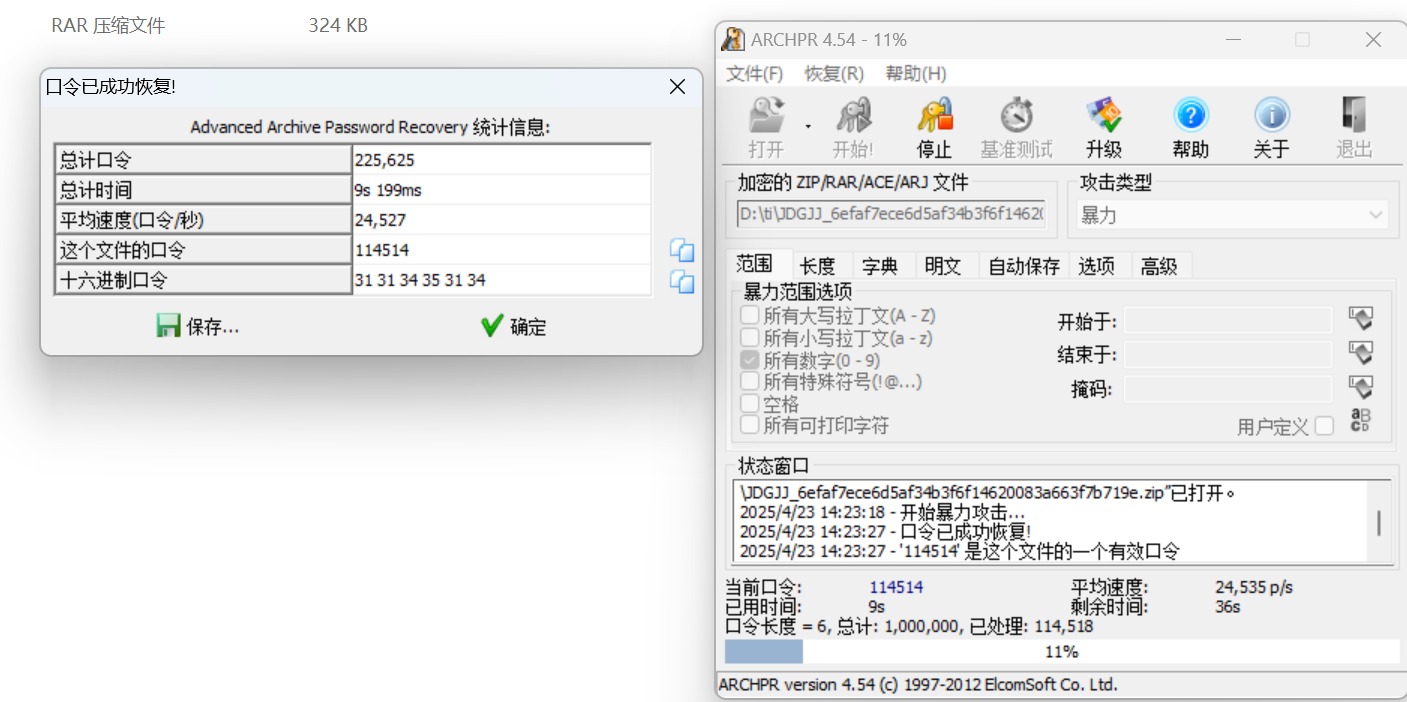Click the picker icon beside 掩码 field

tap(1360, 387)
